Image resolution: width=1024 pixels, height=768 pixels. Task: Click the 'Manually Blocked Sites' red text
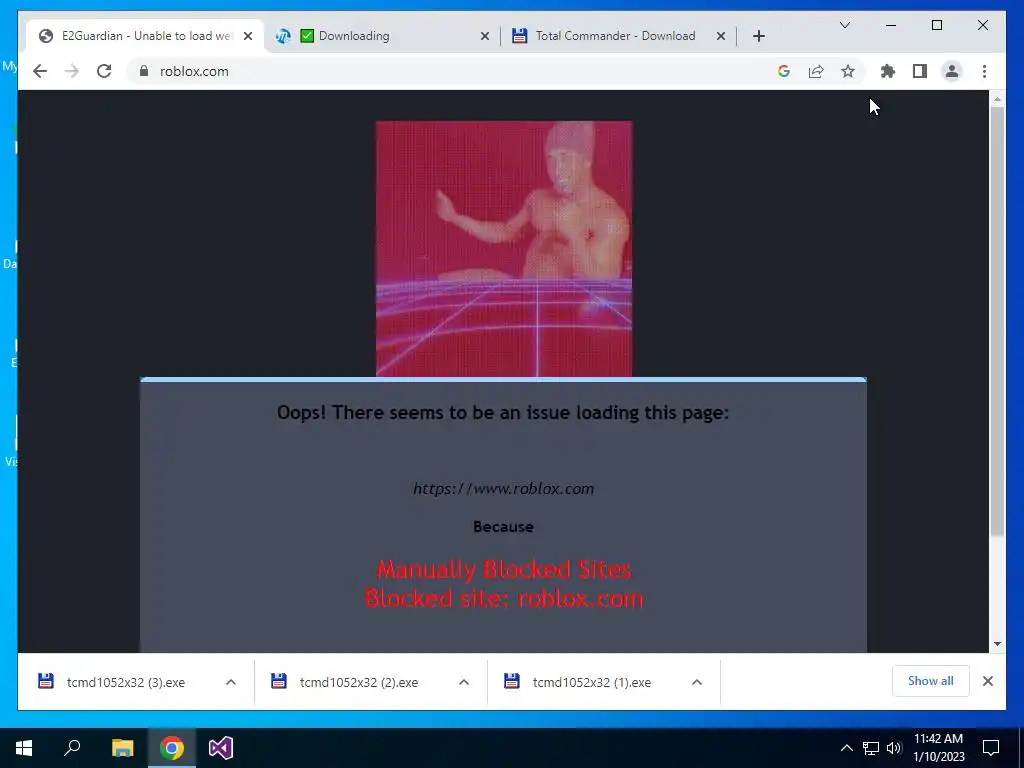pyautogui.click(x=504, y=569)
